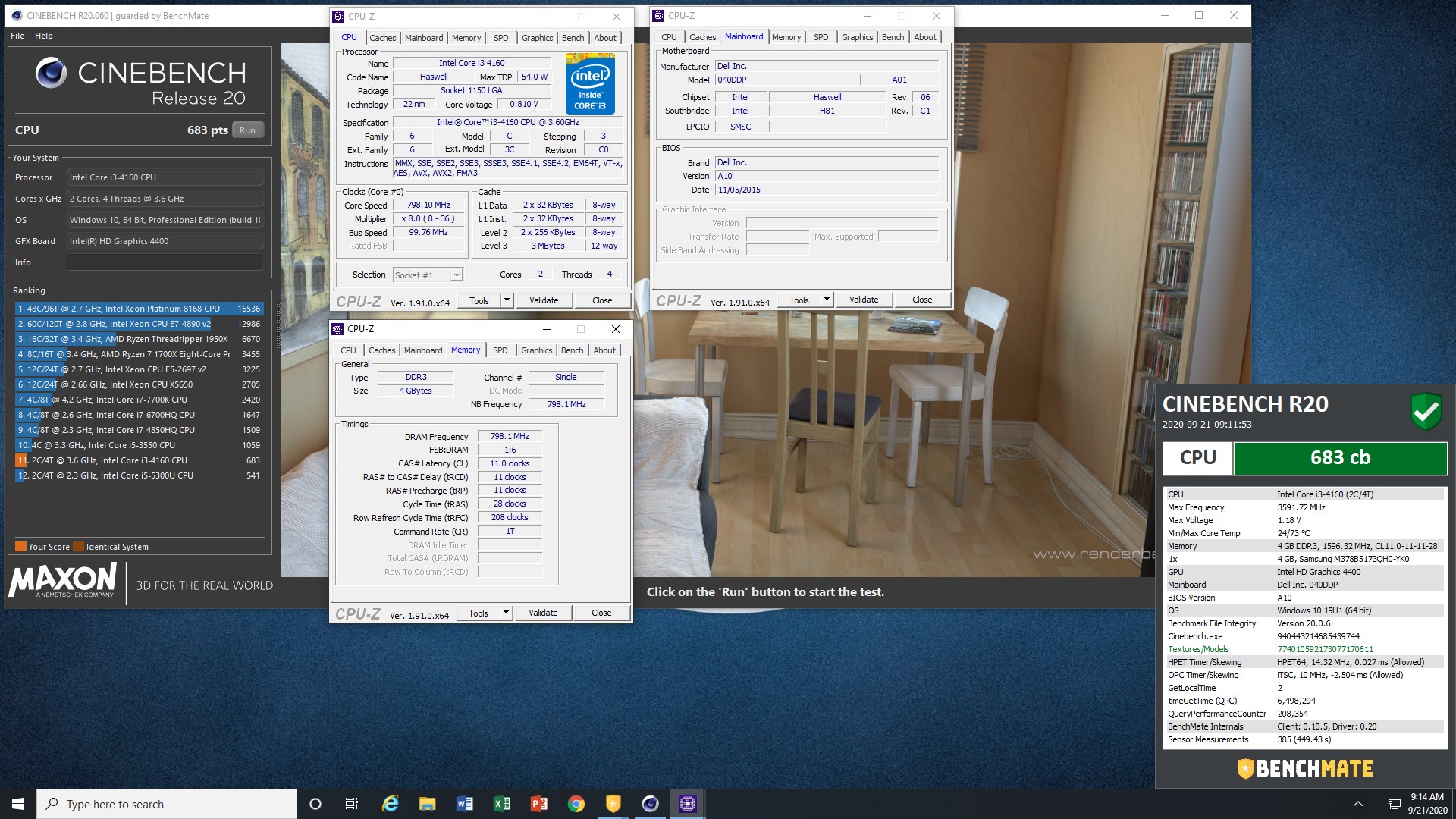
Task: Expand Tools dropdown arrow in Mainboard window
Action: point(827,300)
